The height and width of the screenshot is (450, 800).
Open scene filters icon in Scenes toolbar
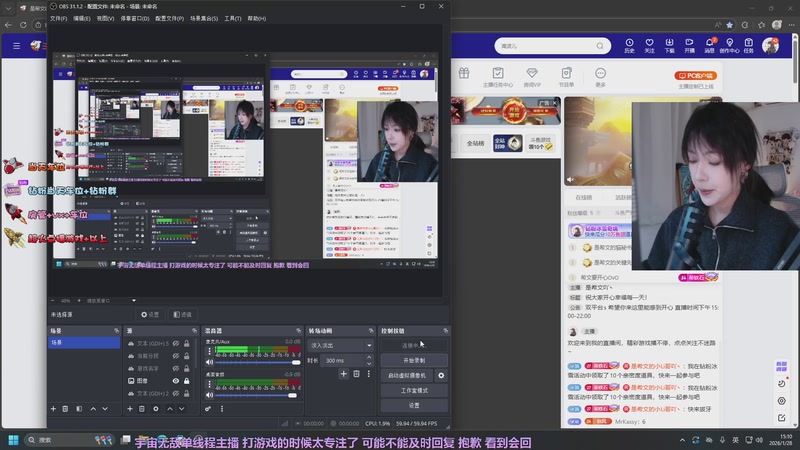pyautogui.click(x=79, y=409)
